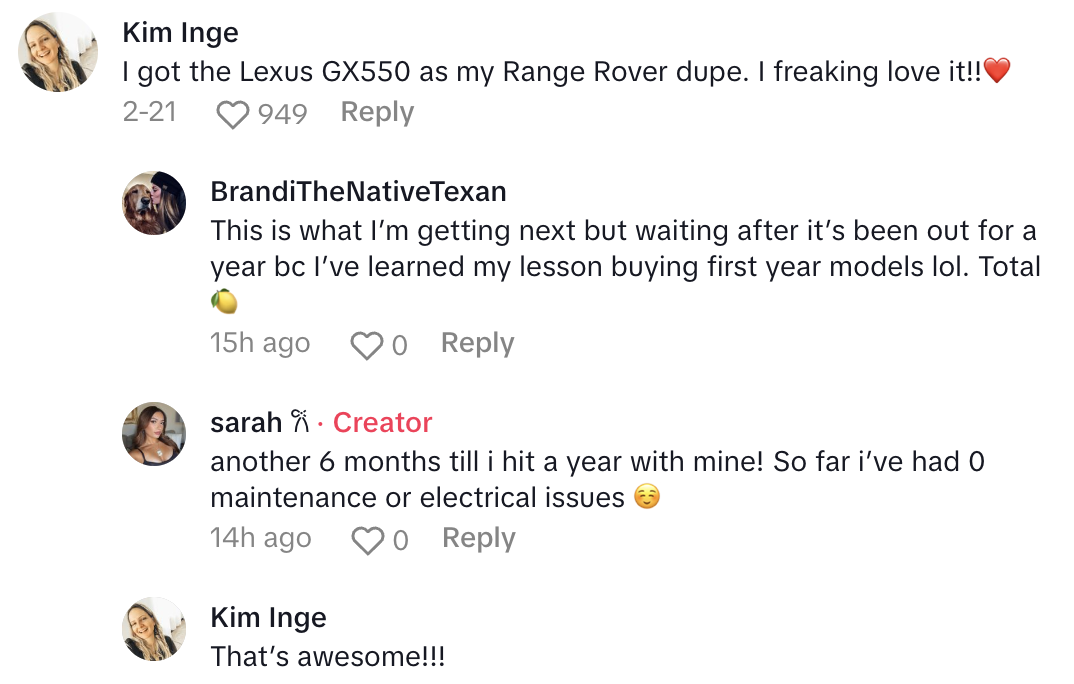Visit BrandiTheNativeTexan's profile via username
This screenshot has height=684, width=1074.
[x=358, y=191]
